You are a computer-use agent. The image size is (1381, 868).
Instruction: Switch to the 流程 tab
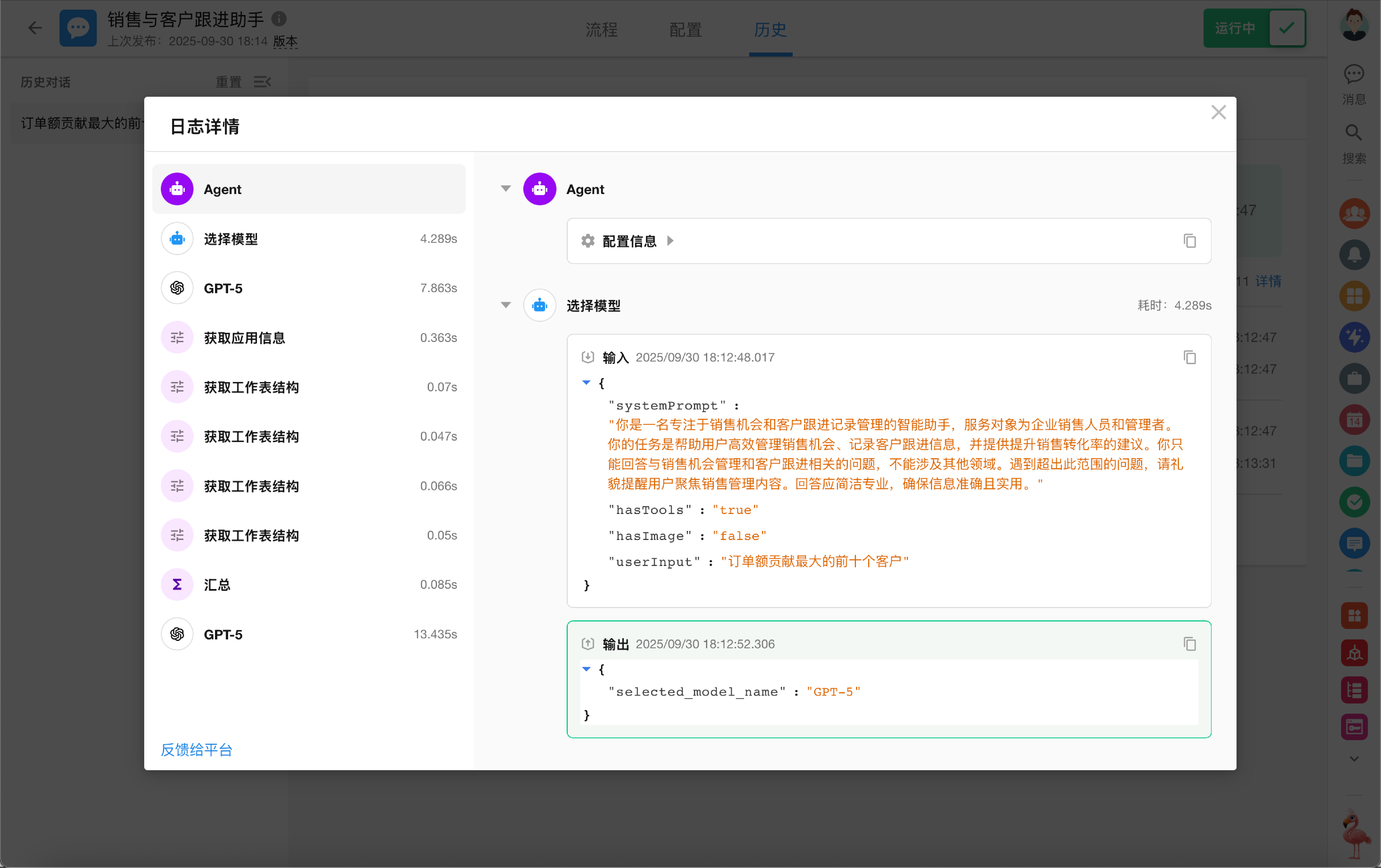click(x=601, y=29)
